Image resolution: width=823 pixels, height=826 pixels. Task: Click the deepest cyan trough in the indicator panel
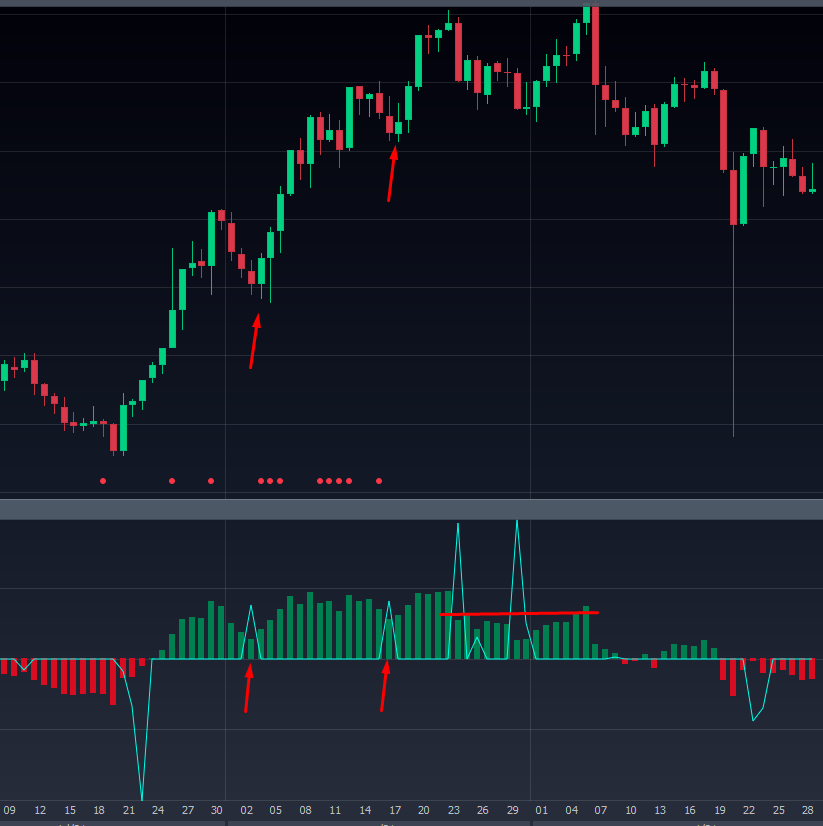[142, 795]
